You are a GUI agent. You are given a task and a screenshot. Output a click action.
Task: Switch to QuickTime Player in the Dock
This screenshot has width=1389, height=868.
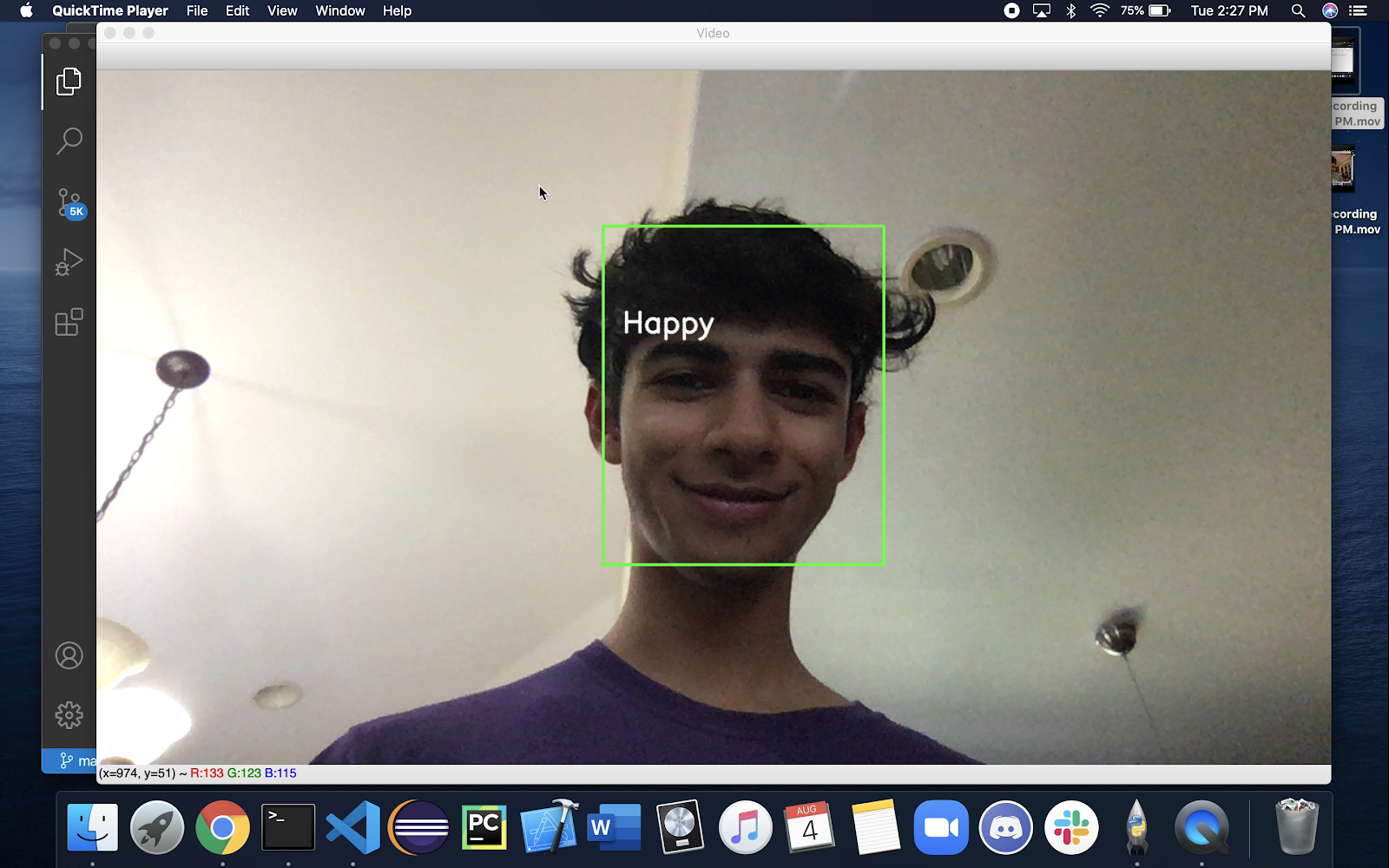tap(1201, 827)
